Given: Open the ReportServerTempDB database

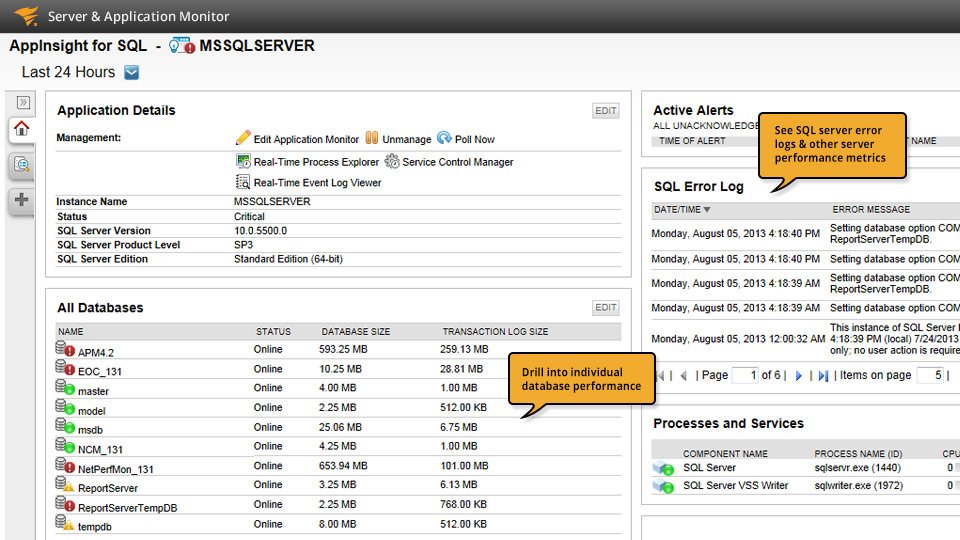Looking at the screenshot, I should 127,508.
